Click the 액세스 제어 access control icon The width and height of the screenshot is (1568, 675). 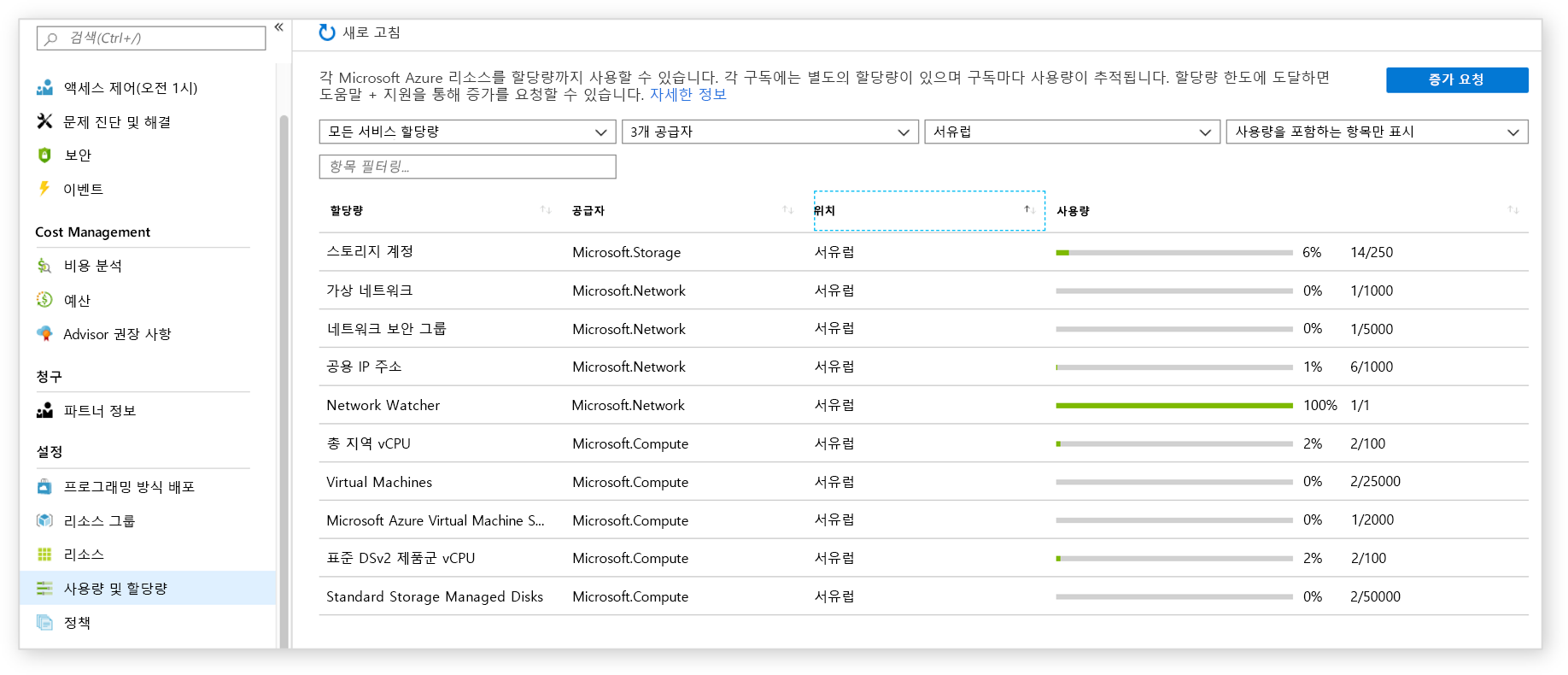coord(44,88)
